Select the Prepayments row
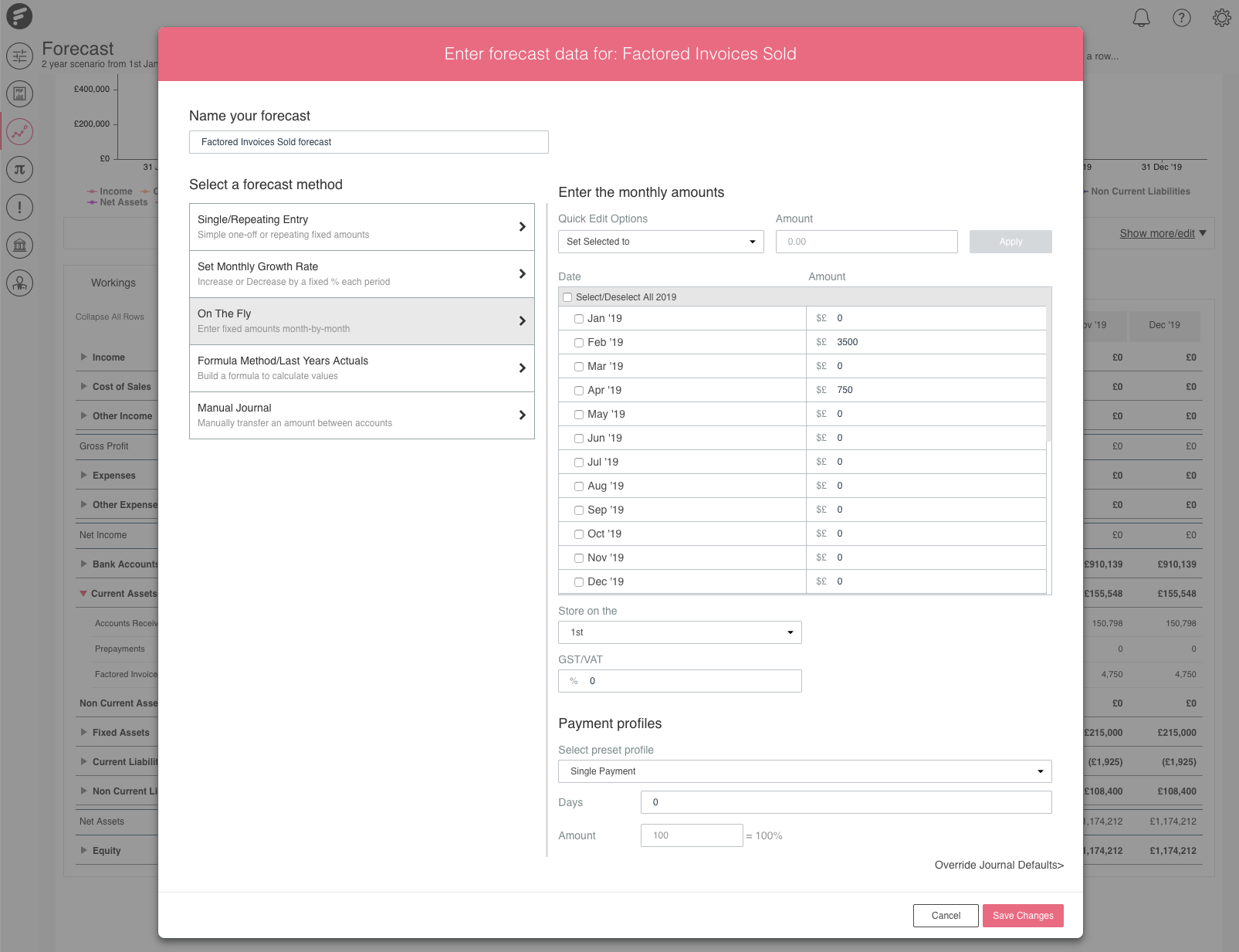The height and width of the screenshot is (952, 1239). point(120,649)
